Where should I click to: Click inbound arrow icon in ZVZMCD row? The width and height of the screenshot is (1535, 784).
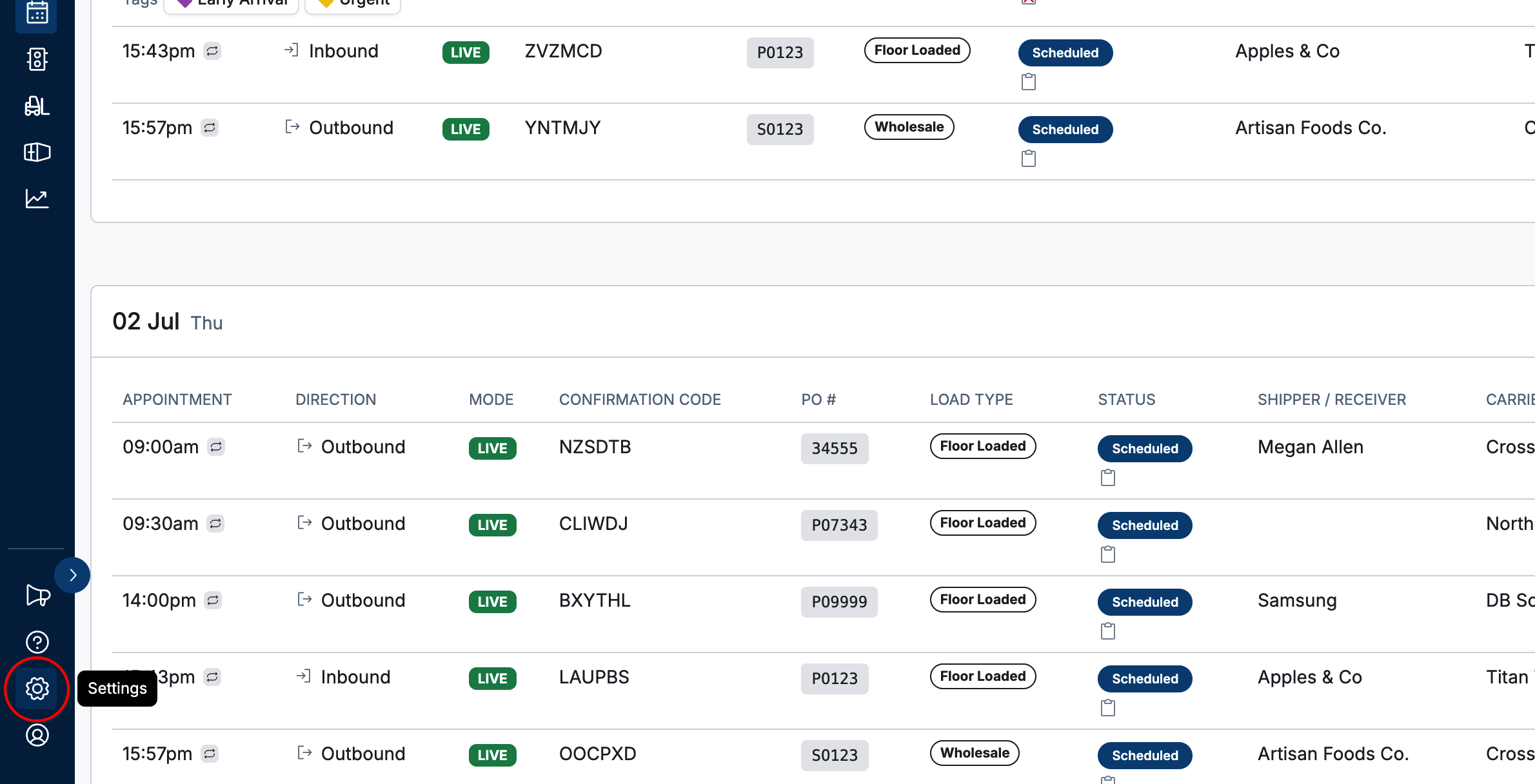coord(292,50)
